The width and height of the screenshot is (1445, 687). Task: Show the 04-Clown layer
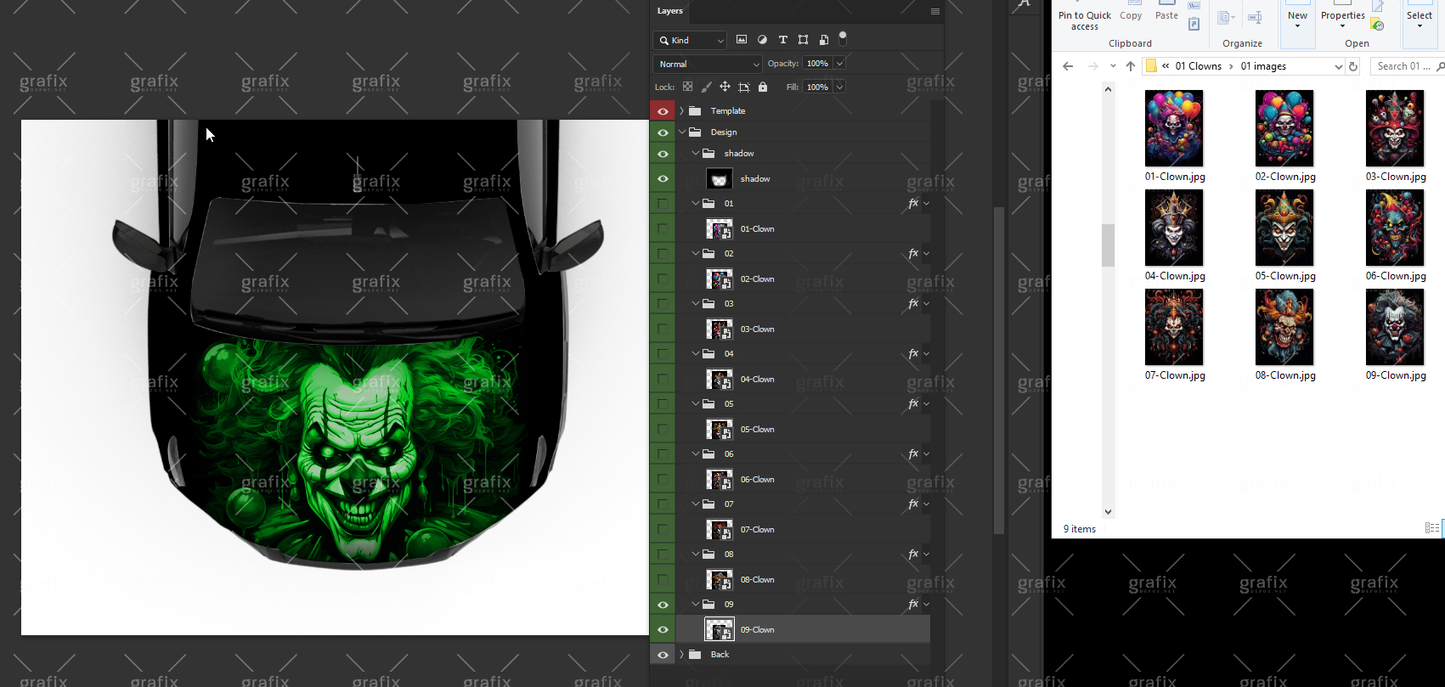click(662, 379)
